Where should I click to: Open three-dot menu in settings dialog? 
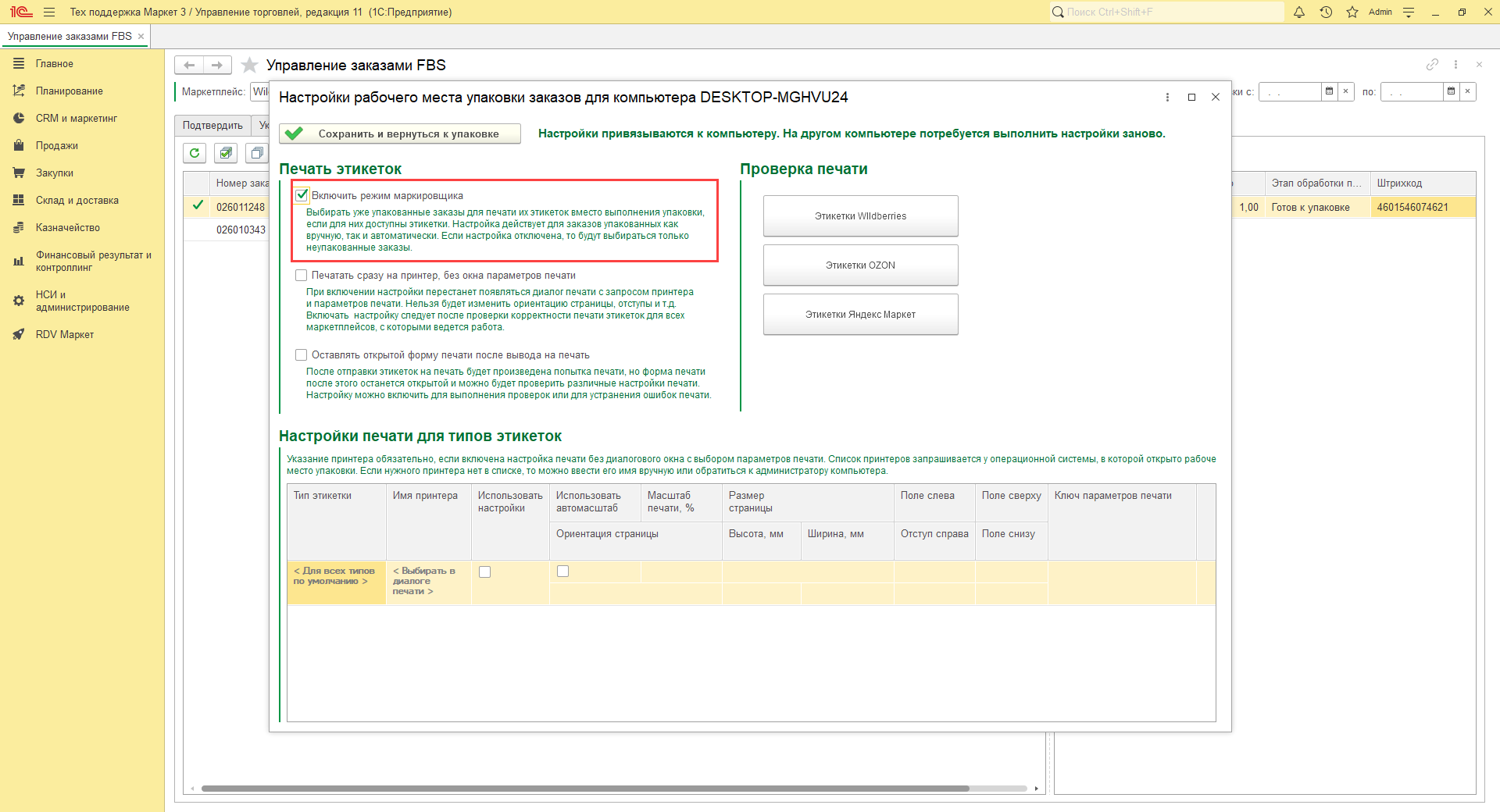tap(1167, 97)
